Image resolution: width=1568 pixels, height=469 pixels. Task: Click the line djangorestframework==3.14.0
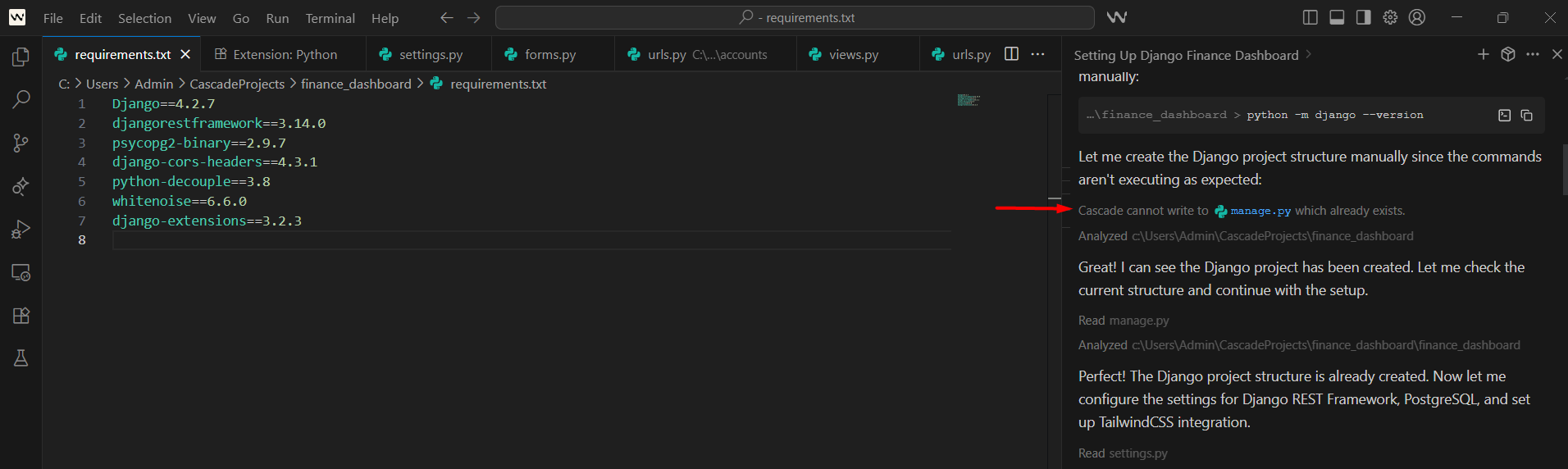click(219, 123)
